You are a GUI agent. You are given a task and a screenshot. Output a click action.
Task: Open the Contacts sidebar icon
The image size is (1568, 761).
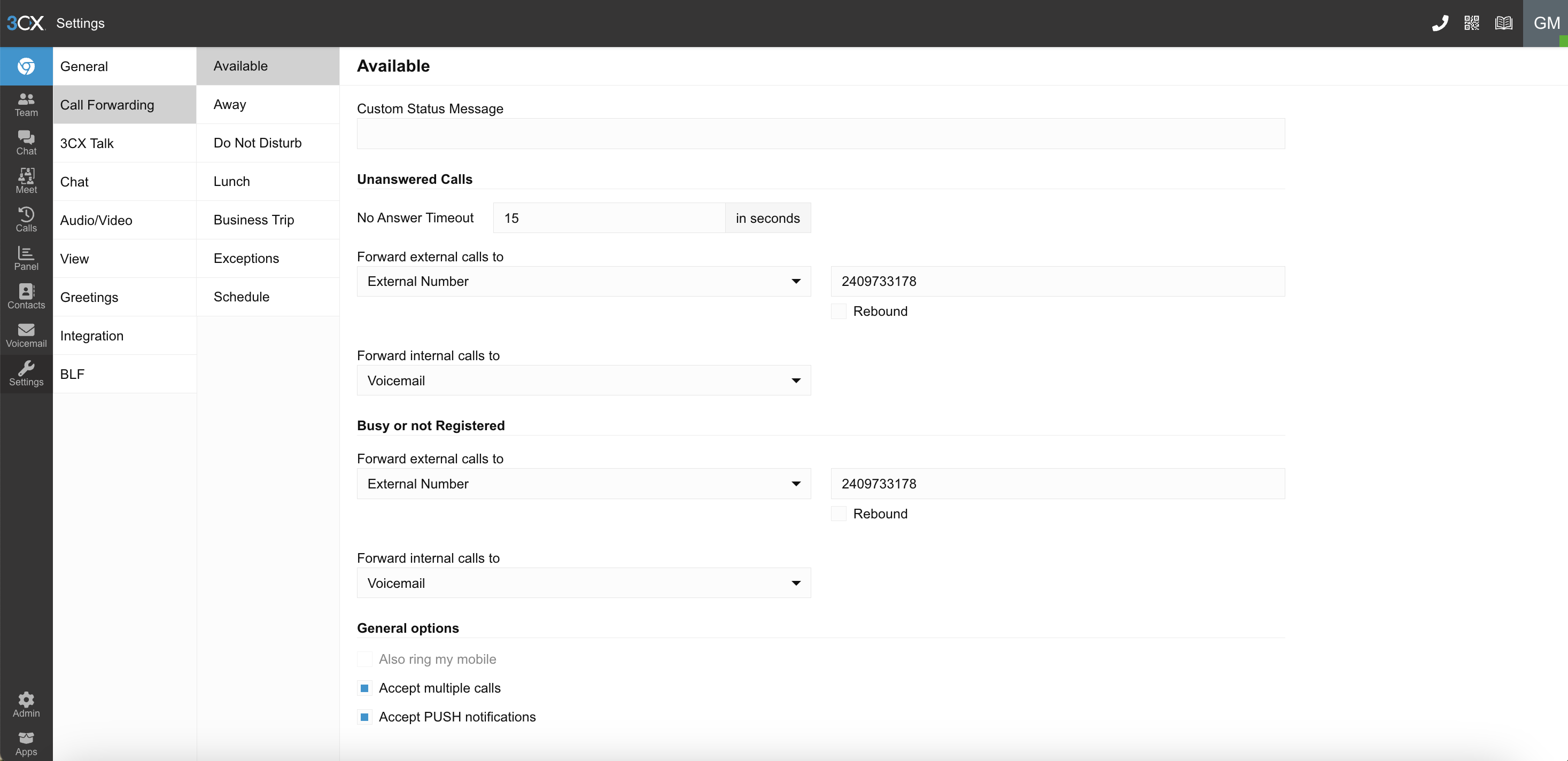click(x=26, y=297)
